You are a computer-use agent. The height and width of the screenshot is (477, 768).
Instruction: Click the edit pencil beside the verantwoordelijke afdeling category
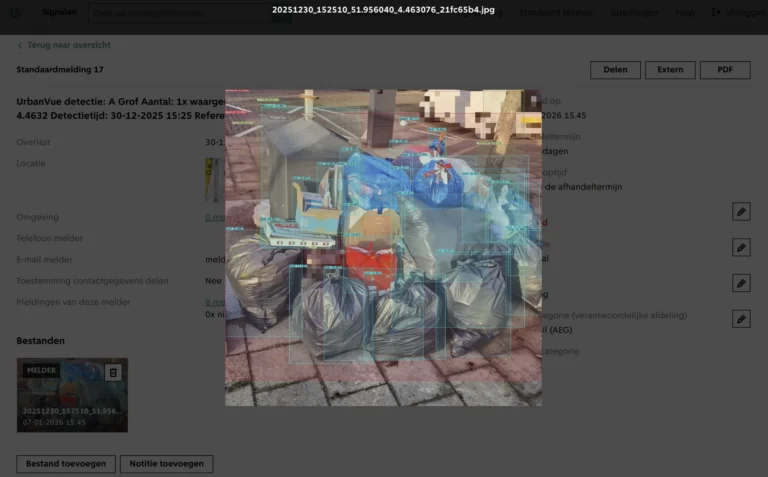point(741,319)
